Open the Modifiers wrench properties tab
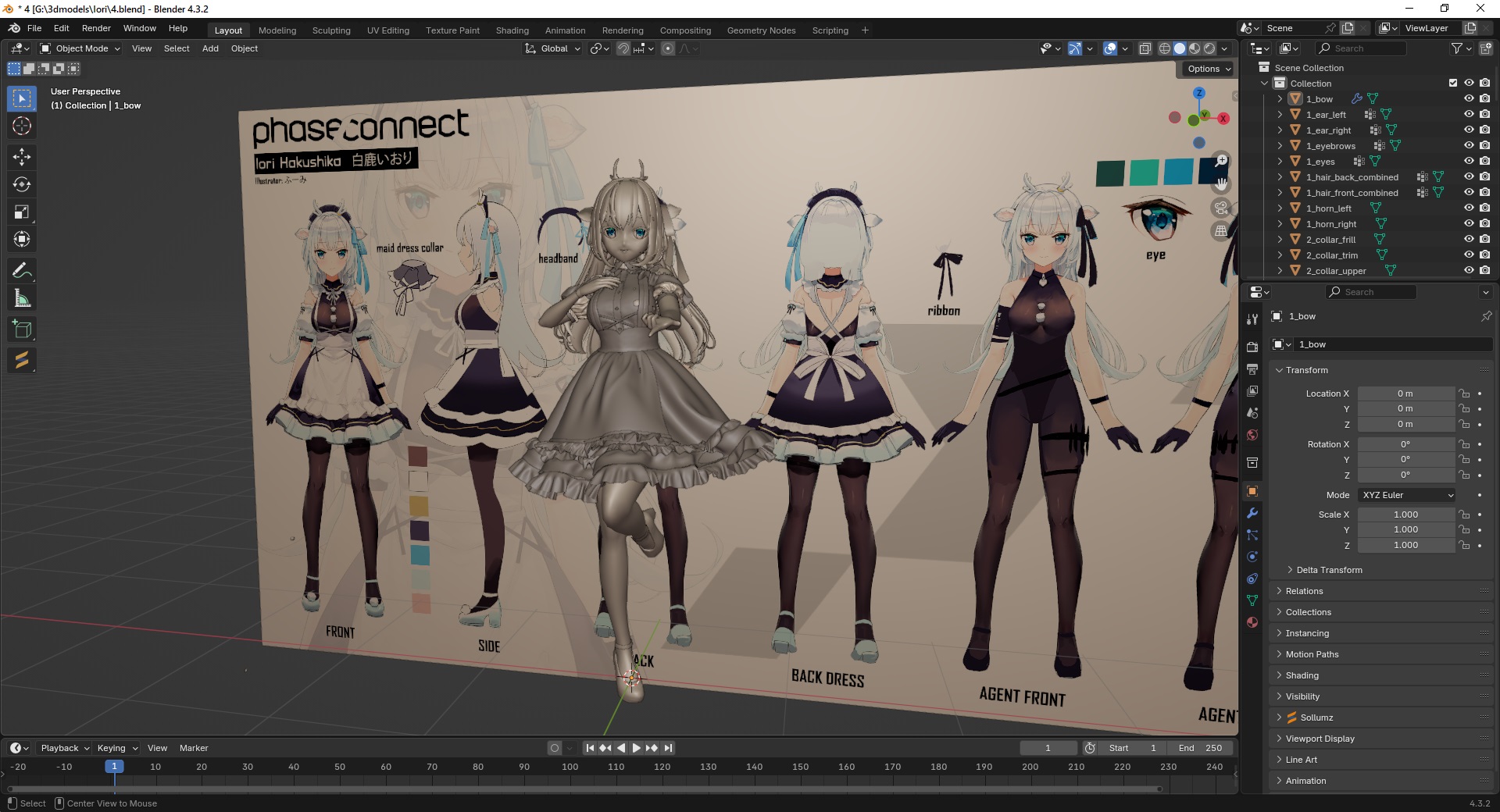Viewport: 1500px width, 812px height. click(1252, 513)
